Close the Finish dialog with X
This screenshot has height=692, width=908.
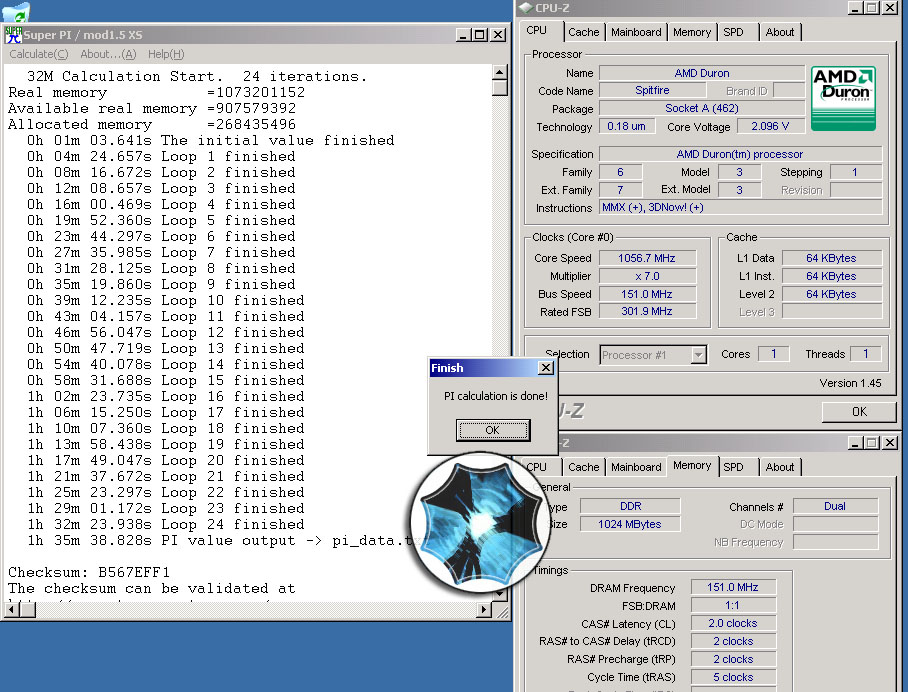(x=545, y=368)
